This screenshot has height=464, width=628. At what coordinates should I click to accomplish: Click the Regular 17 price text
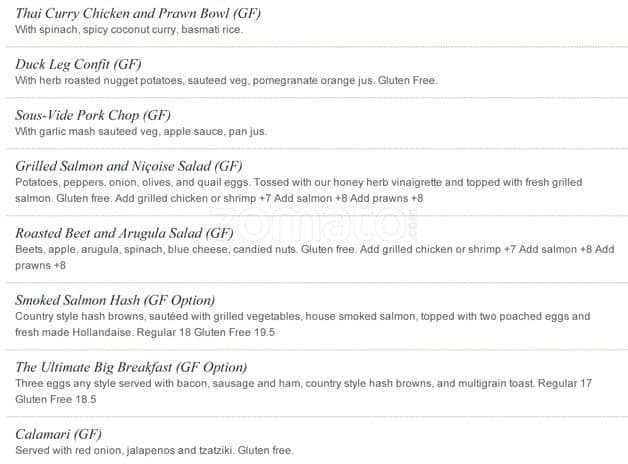pos(565,384)
